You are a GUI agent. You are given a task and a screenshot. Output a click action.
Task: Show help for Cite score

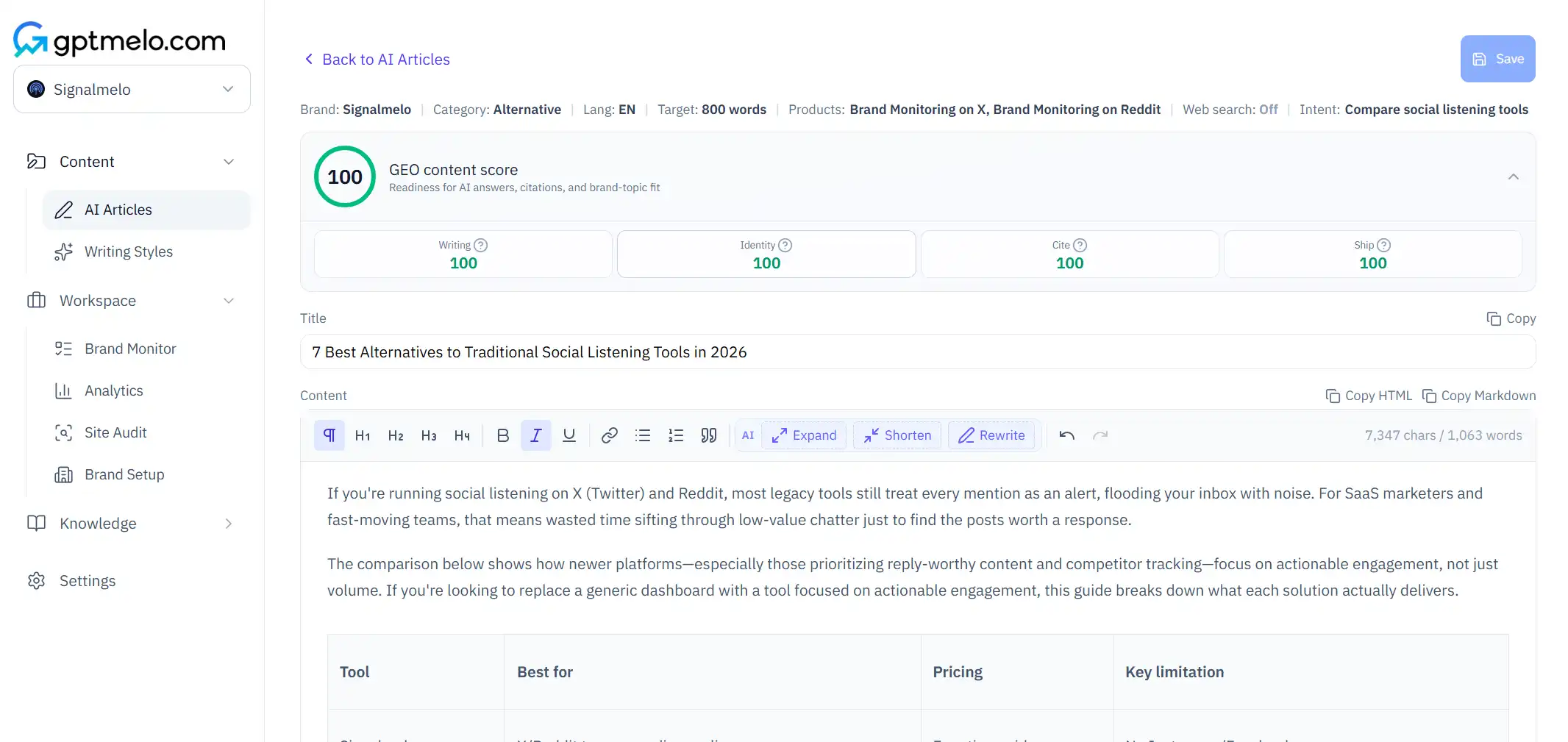coord(1080,246)
